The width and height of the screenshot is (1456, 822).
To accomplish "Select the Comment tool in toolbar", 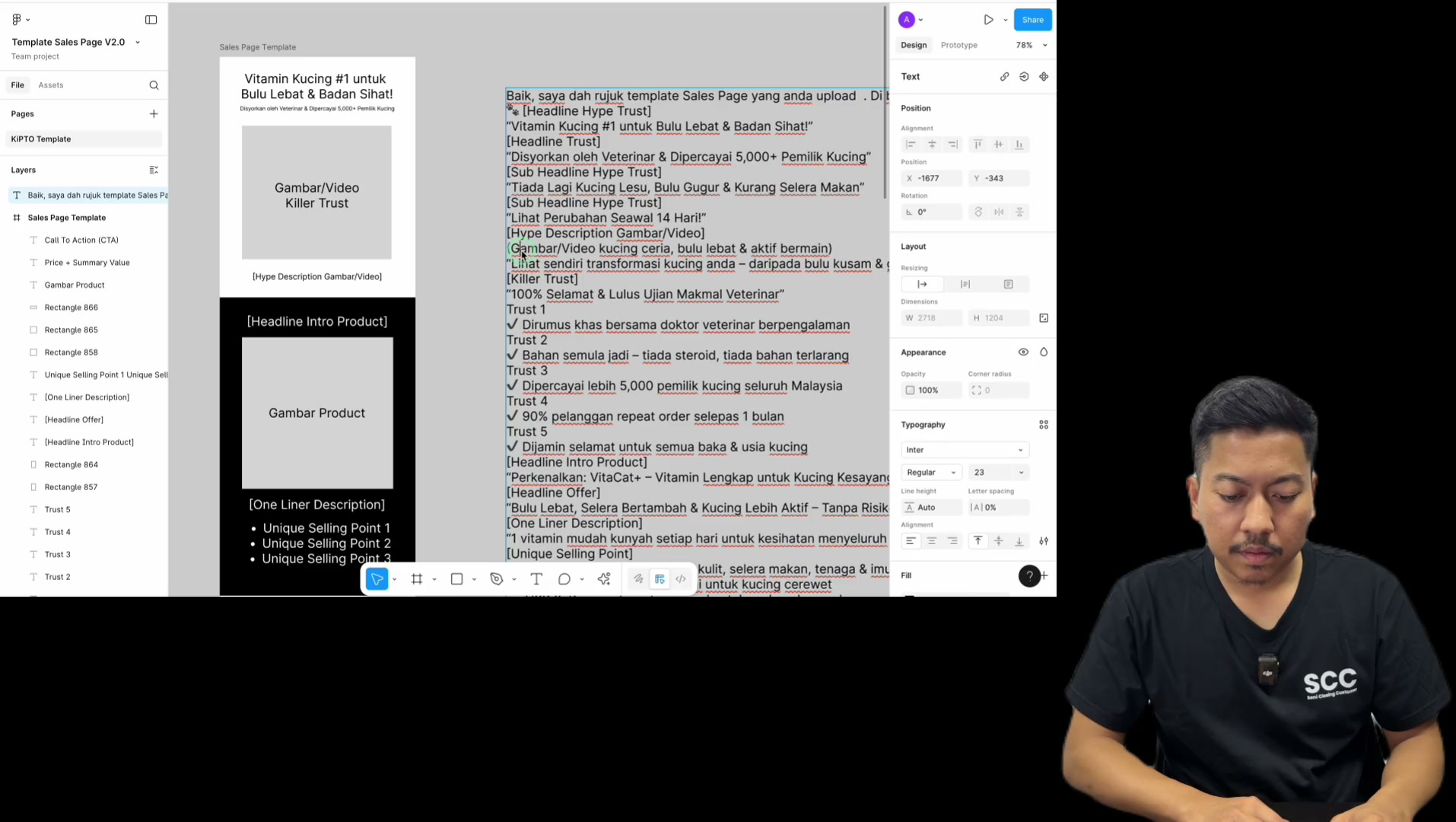I will [564, 579].
